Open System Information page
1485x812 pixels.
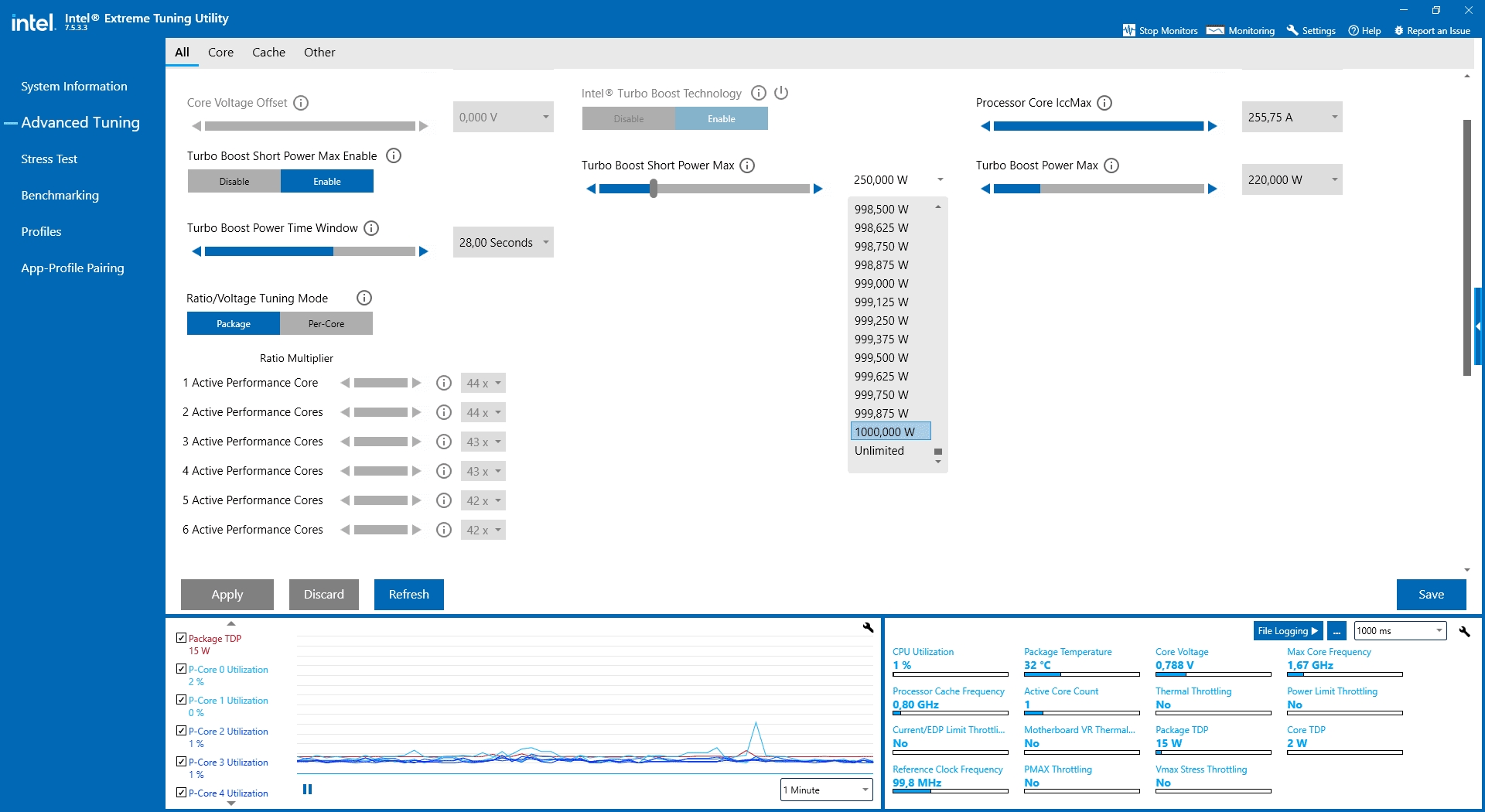[x=74, y=87]
